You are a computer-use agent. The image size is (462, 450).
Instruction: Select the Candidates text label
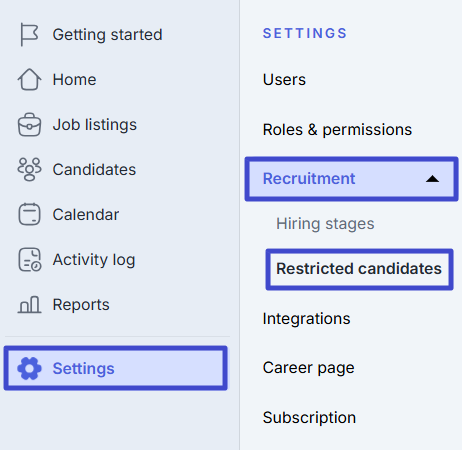[x=94, y=170]
